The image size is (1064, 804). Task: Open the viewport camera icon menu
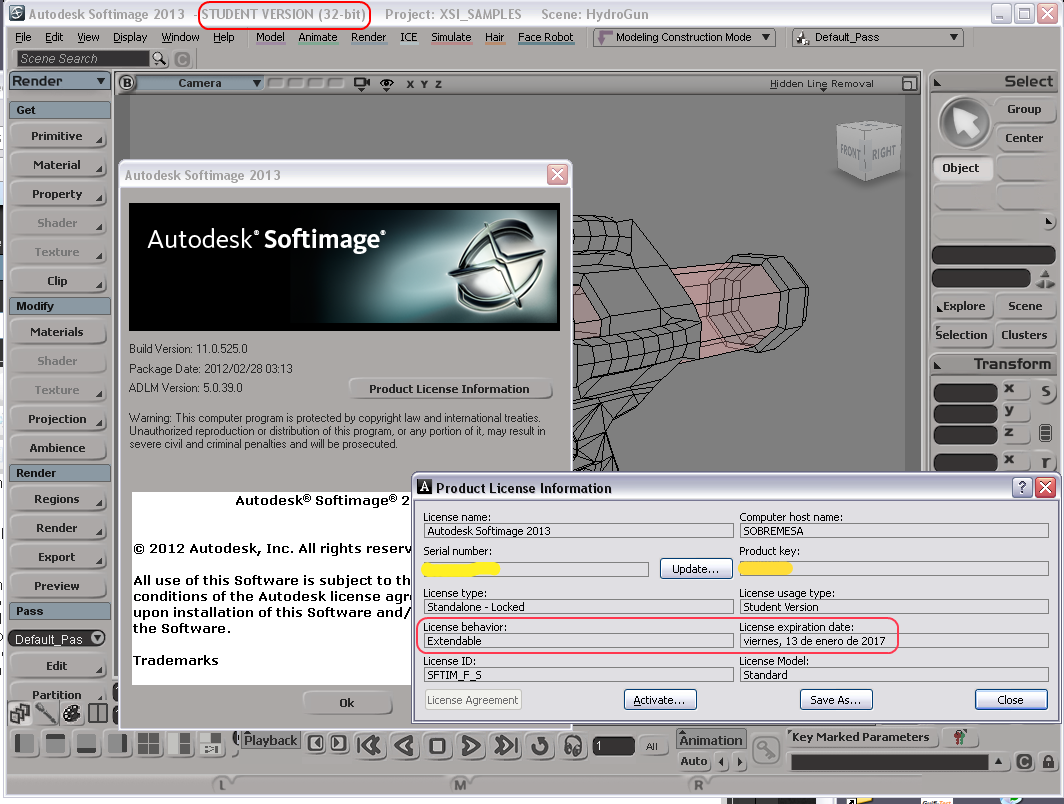coord(362,84)
